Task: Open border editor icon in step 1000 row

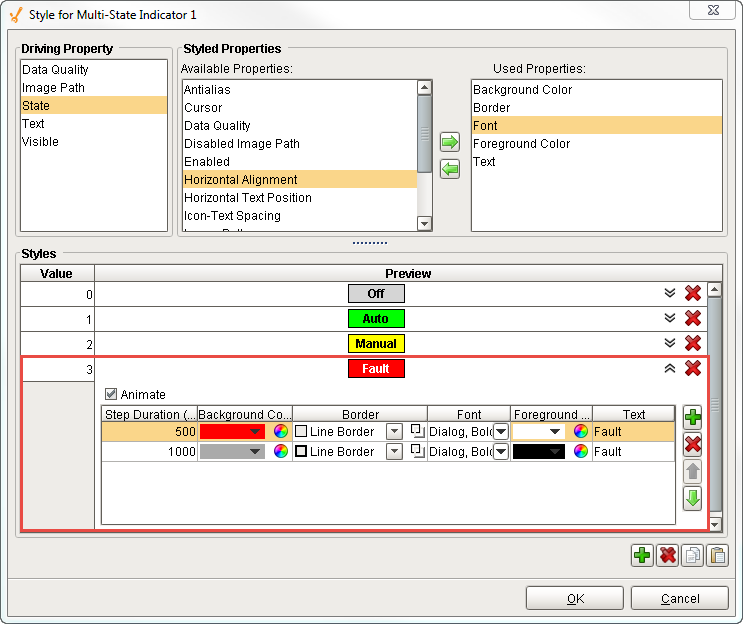Action: [x=417, y=451]
